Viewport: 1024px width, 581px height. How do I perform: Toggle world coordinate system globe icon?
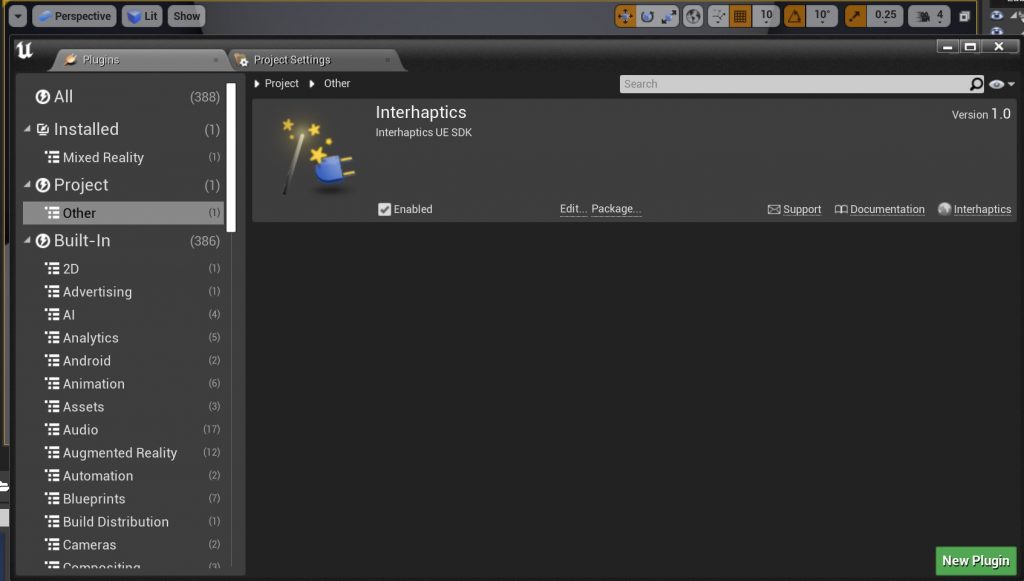693,16
